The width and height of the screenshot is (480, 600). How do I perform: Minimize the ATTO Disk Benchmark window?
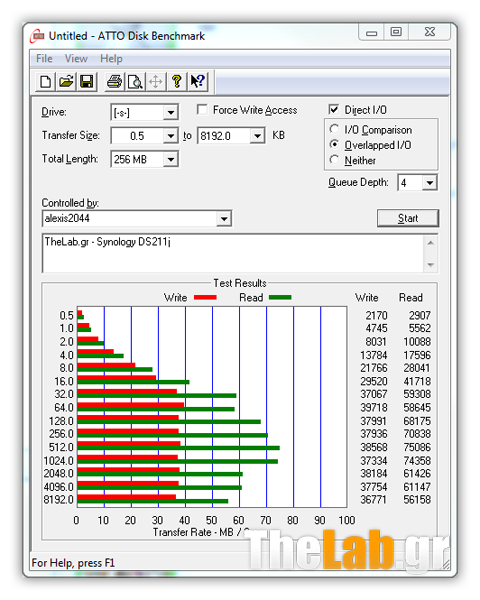tap(371, 32)
